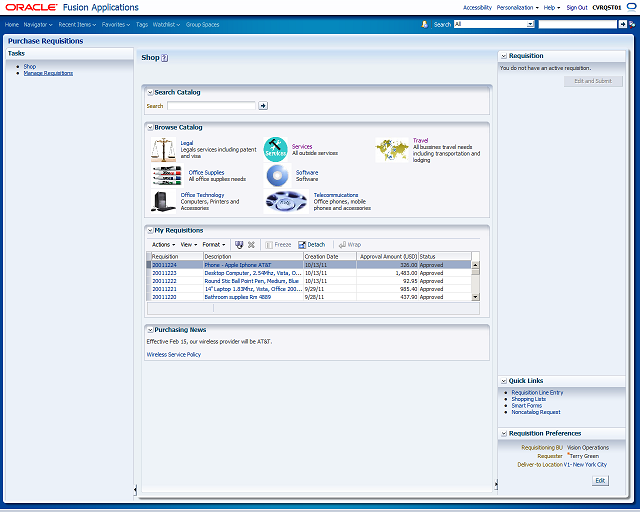Open the Format menu in My Requisitions
The width and height of the screenshot is (640, 512).
(214, 245)
